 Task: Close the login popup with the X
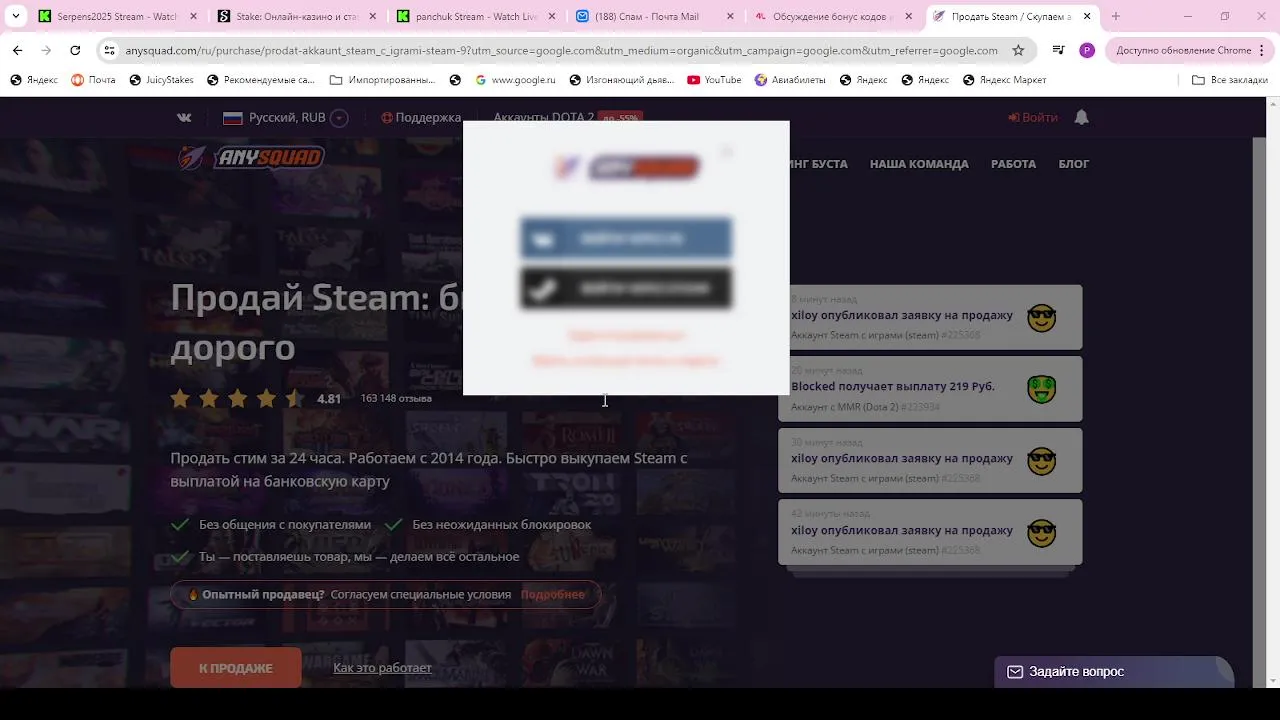[x=727, y=152]
